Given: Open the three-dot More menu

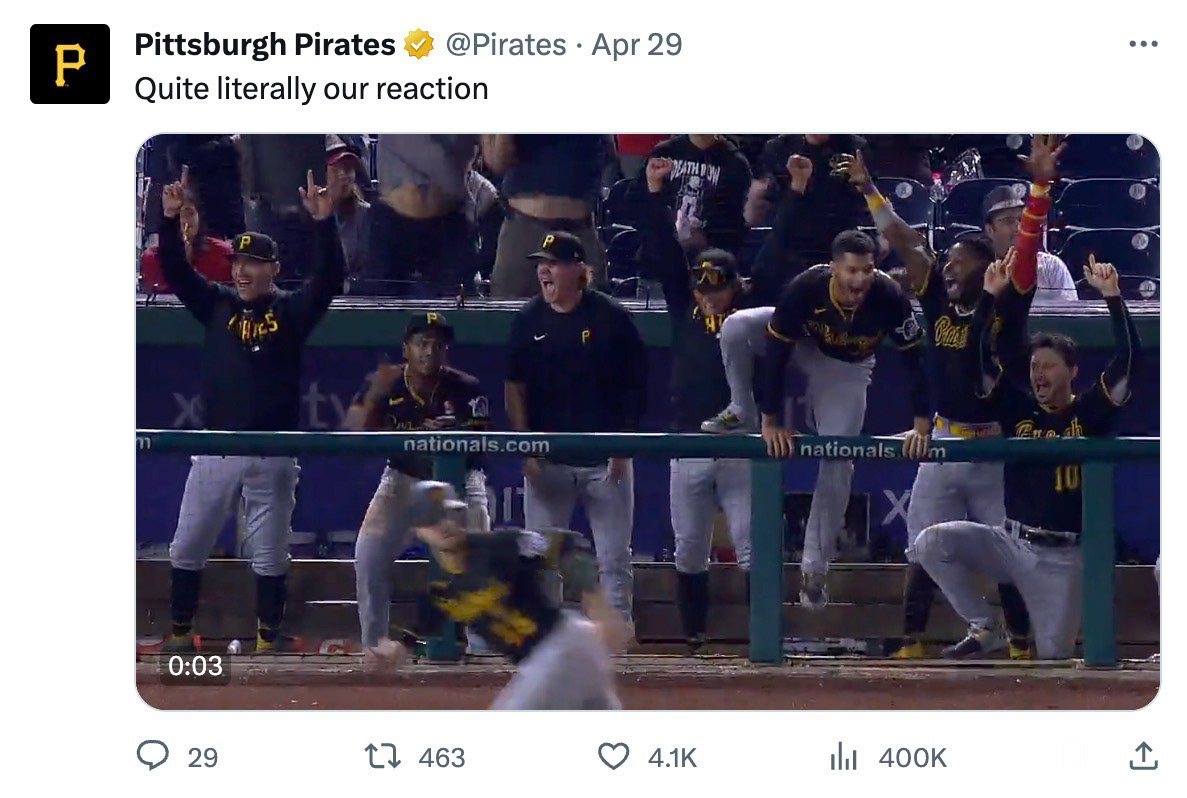Looking at the screenshot, I should [x=1142, y=45].
